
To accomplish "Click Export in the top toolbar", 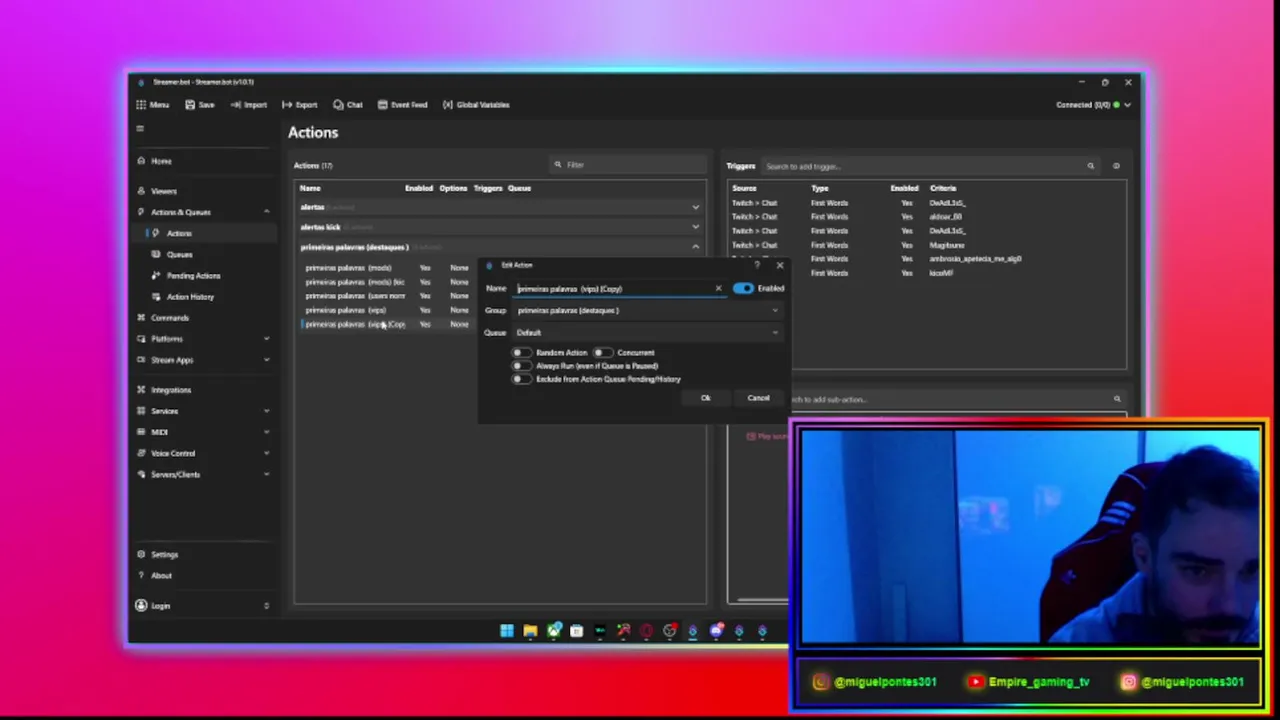I will tap(300, 104).
